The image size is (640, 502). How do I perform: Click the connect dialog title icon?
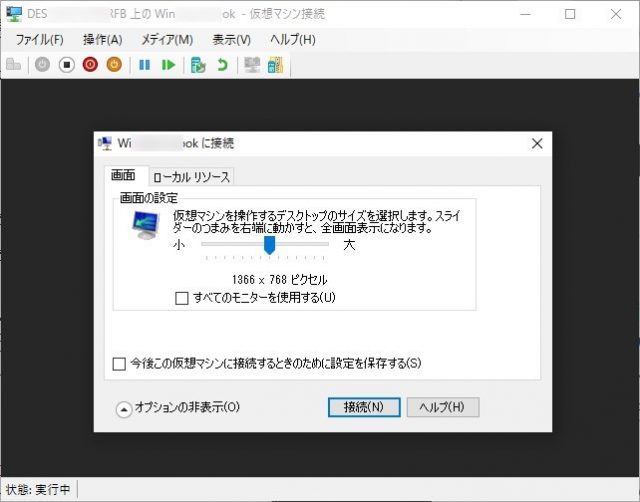point(105,143)
